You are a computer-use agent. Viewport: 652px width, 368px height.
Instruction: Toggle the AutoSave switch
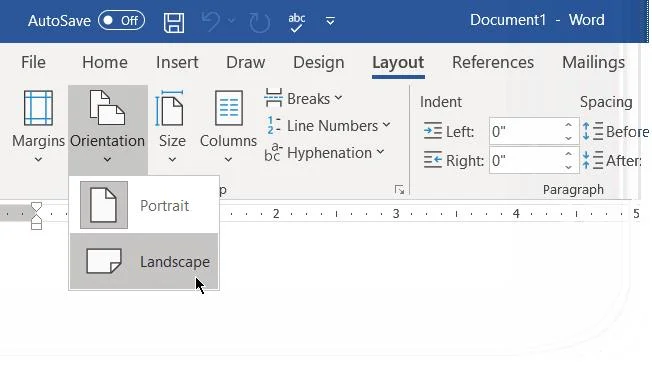click(x=121, y=20)
